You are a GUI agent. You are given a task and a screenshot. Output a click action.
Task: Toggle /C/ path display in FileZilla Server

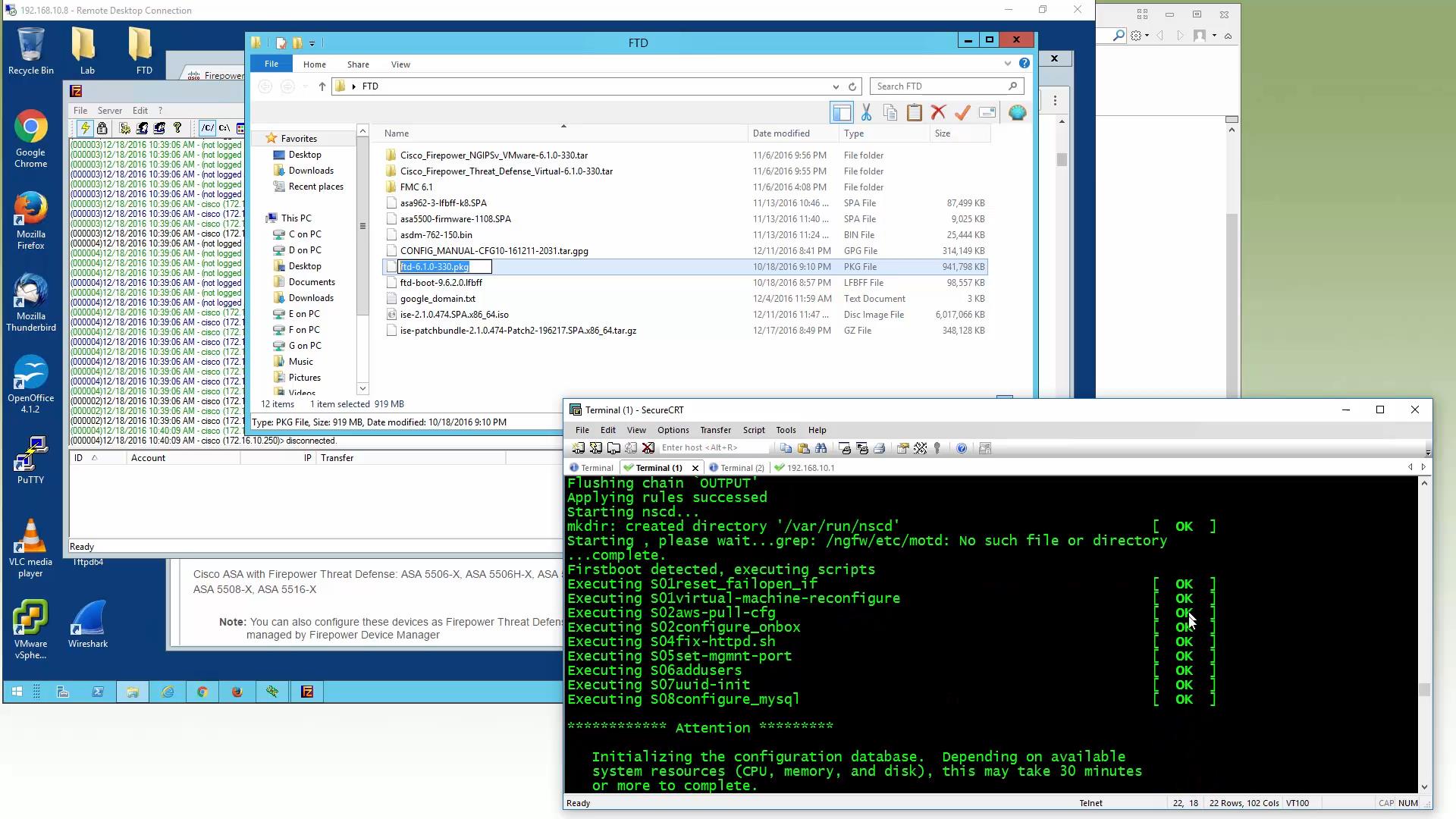pyautogui.click(x=208, y=128)
